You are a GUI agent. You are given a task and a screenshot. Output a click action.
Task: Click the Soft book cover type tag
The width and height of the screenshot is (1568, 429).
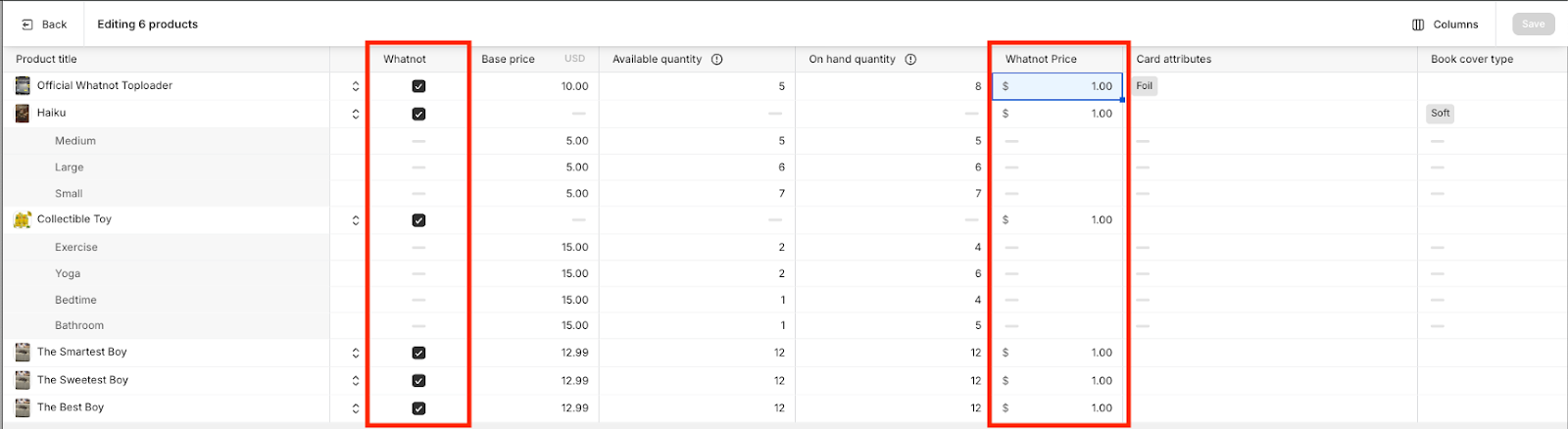coord(1440,114)
